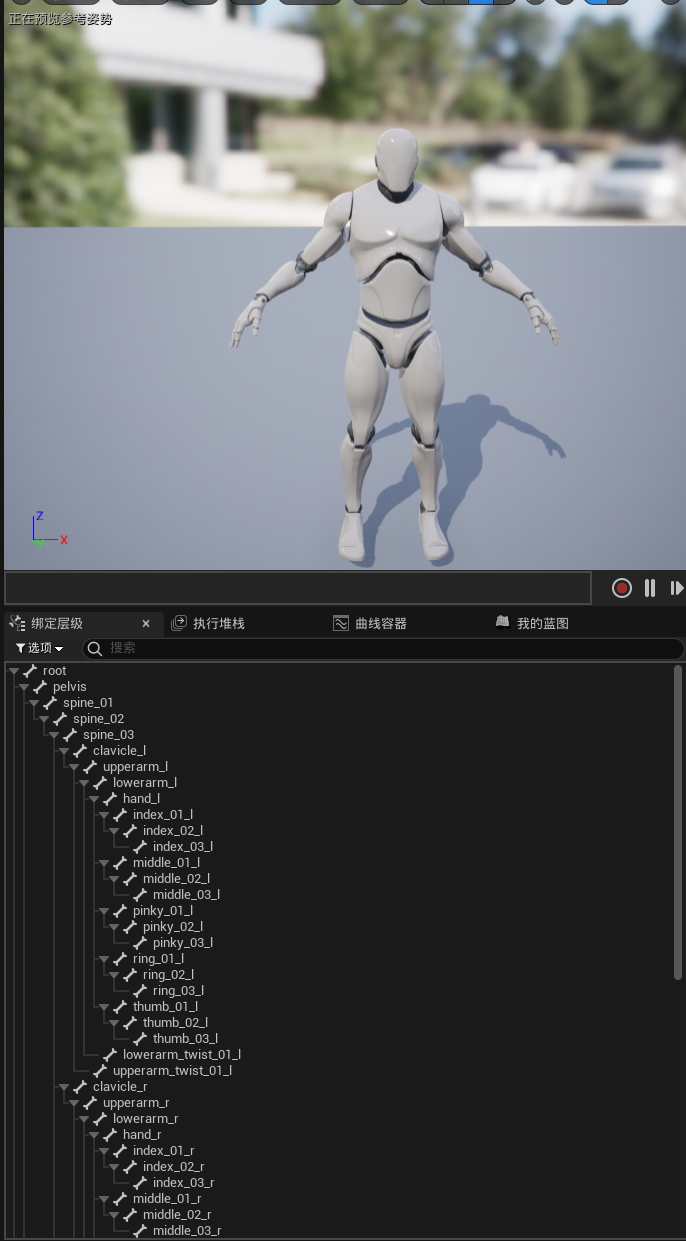
Task: Click the bone icon of lowerarm_r
Action: [100, 1119]
